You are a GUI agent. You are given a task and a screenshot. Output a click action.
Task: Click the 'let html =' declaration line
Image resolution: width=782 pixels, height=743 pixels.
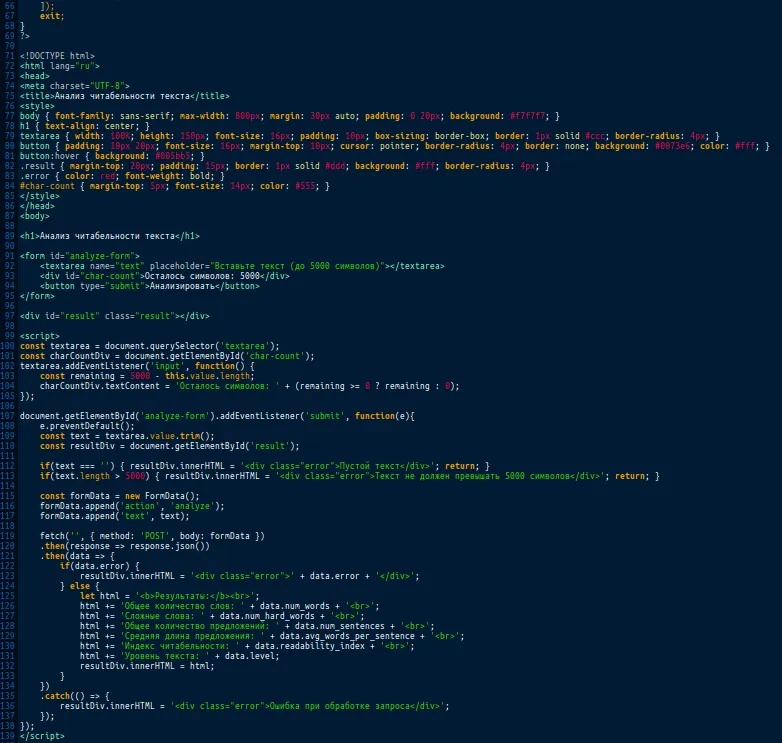(170, 596)
